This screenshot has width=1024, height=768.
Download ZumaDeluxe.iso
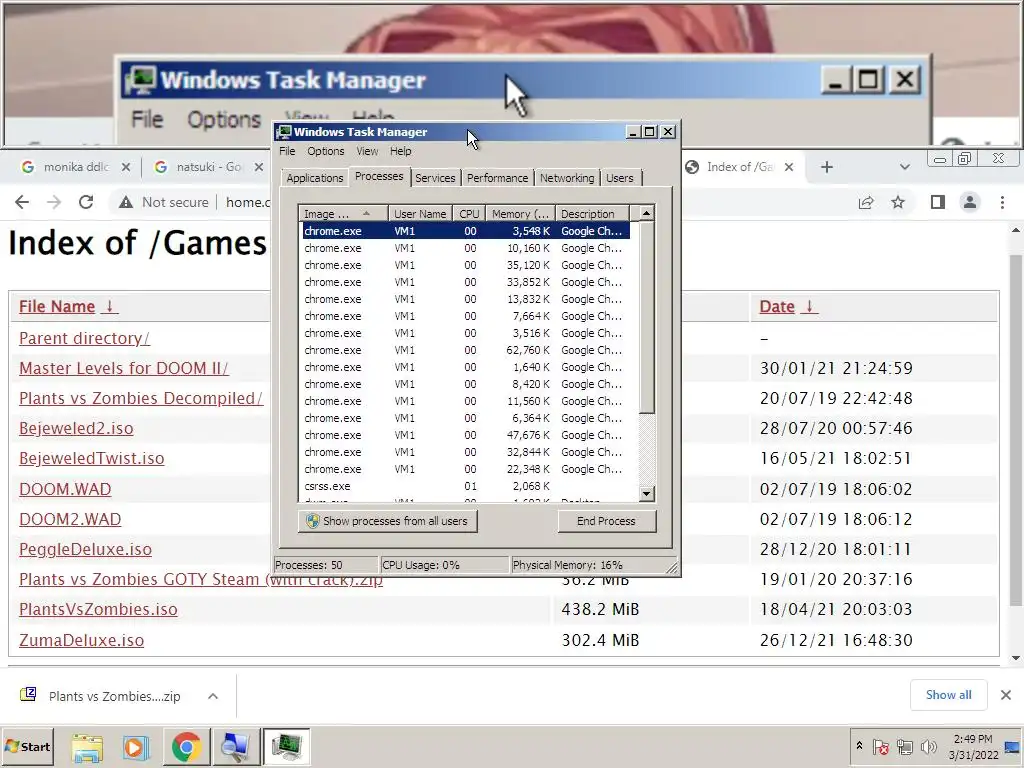tap(82, 640)
